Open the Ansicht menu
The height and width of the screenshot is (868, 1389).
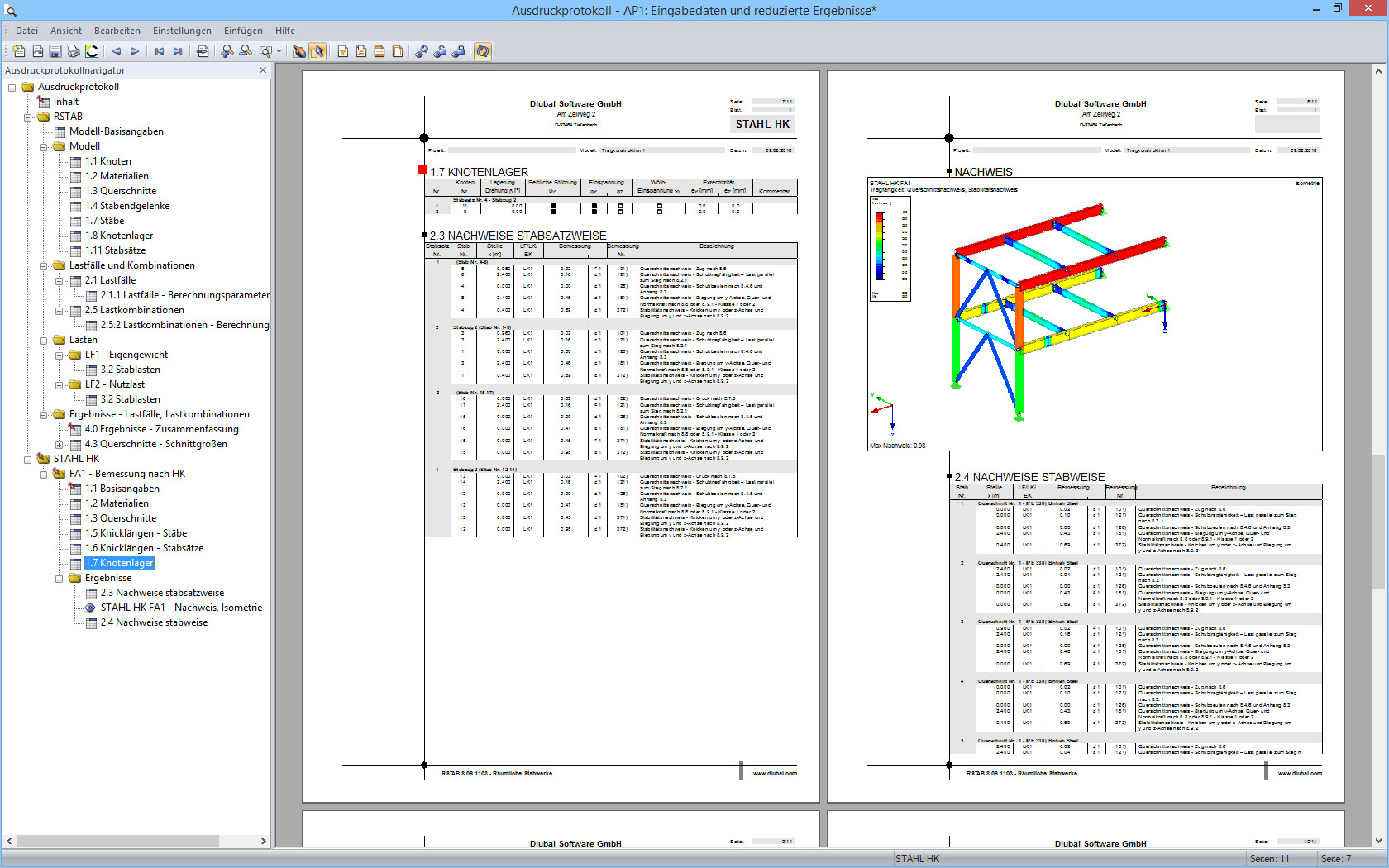point(66,31)
